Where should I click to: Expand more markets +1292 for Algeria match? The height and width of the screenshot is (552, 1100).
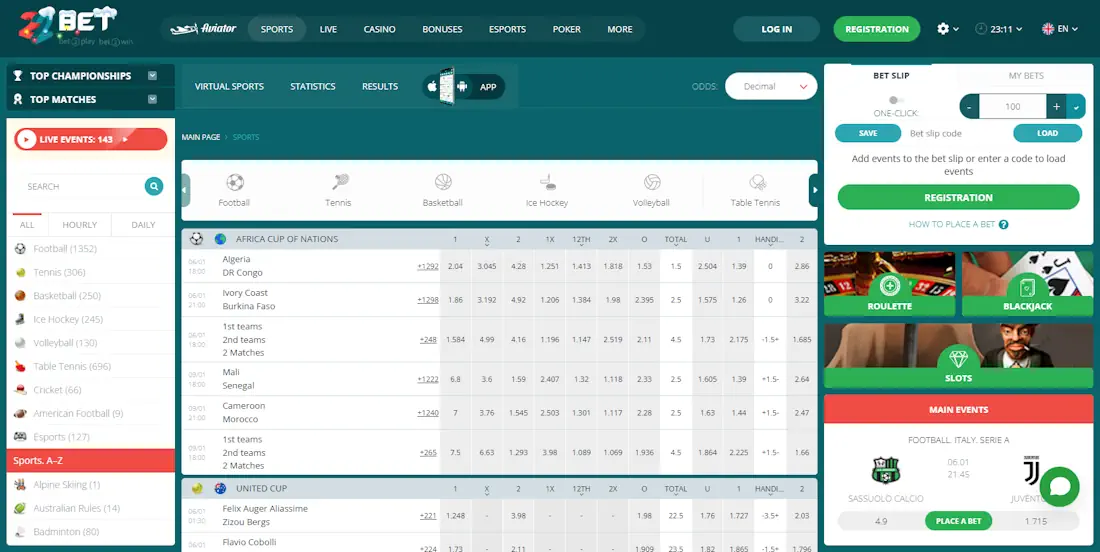tap(427, 266)
